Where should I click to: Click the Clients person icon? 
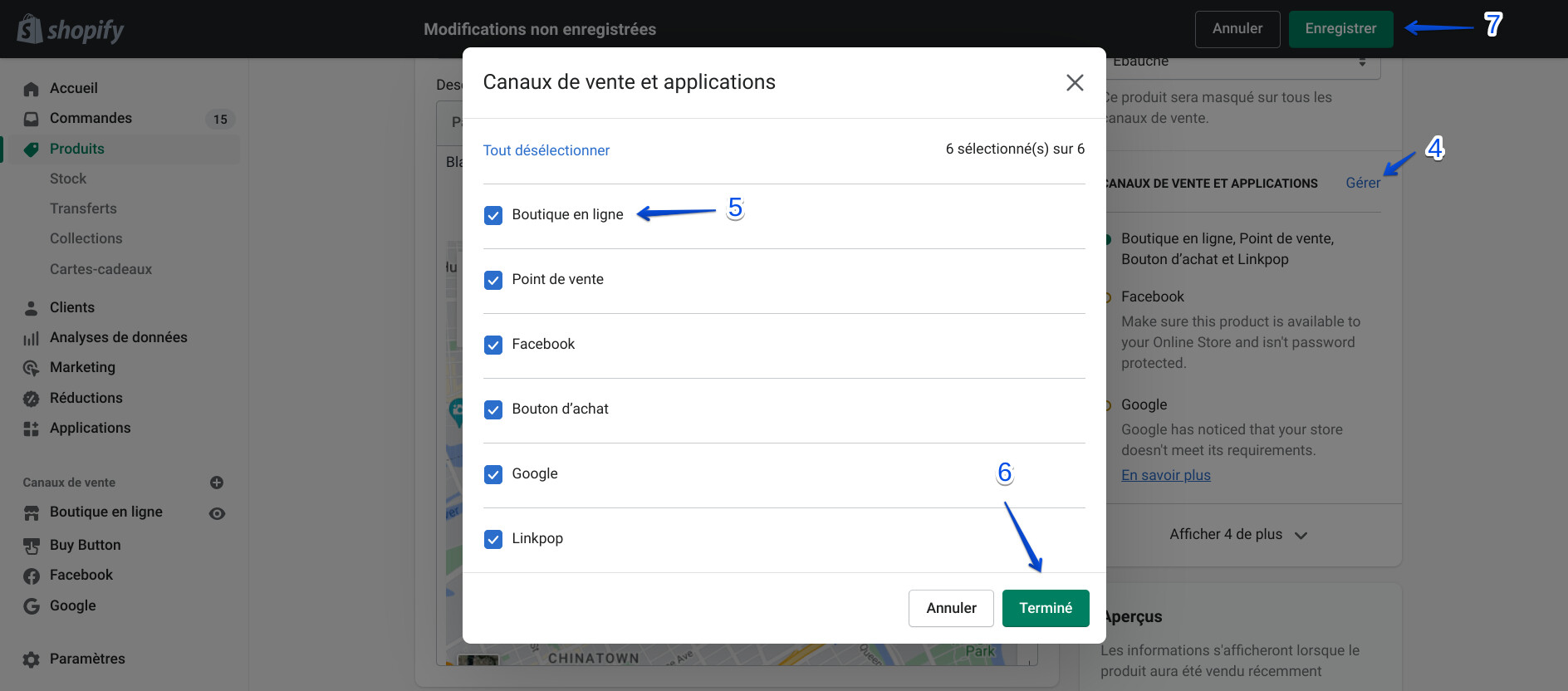(32, 308)
